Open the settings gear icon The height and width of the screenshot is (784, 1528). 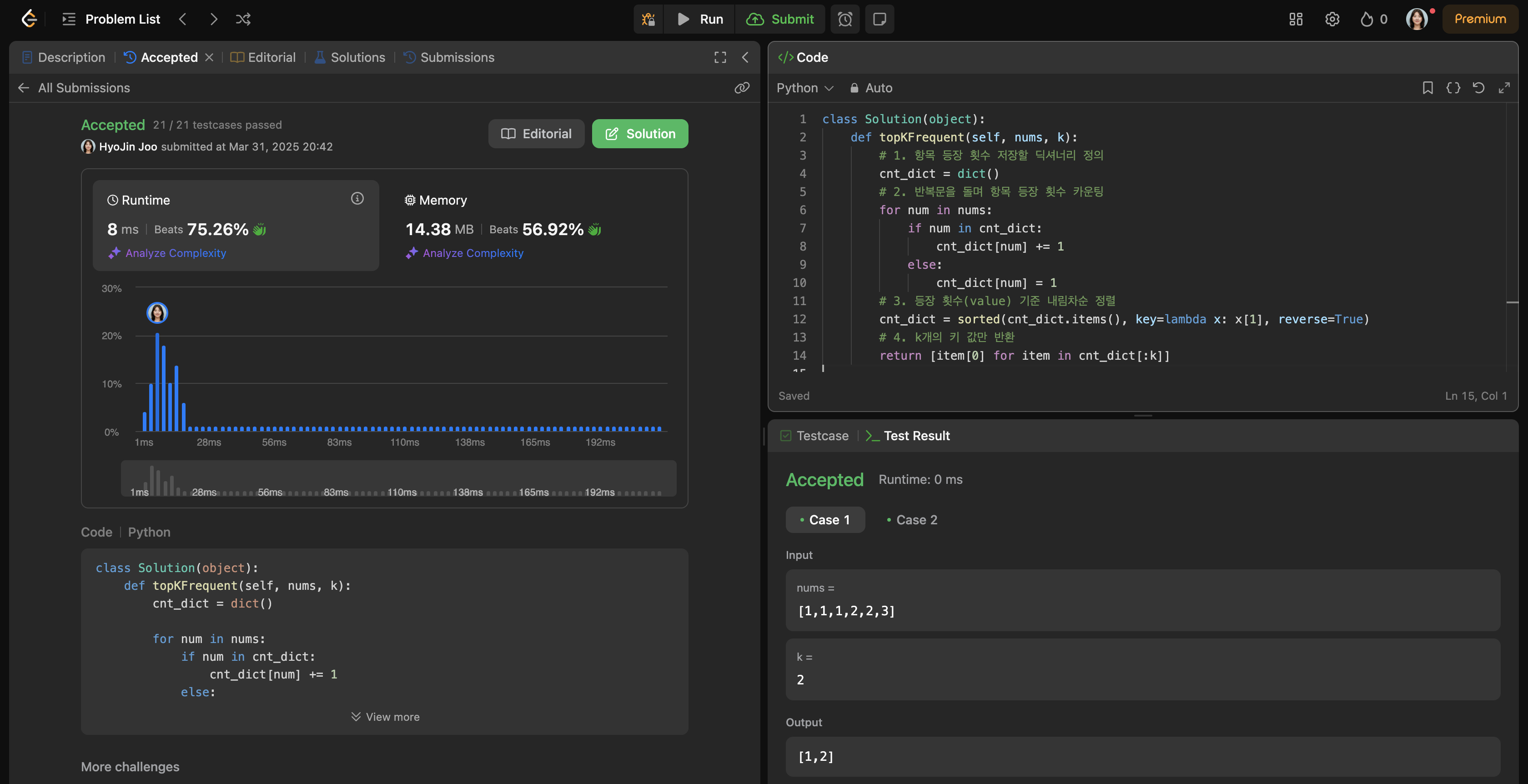point(1332,19)
